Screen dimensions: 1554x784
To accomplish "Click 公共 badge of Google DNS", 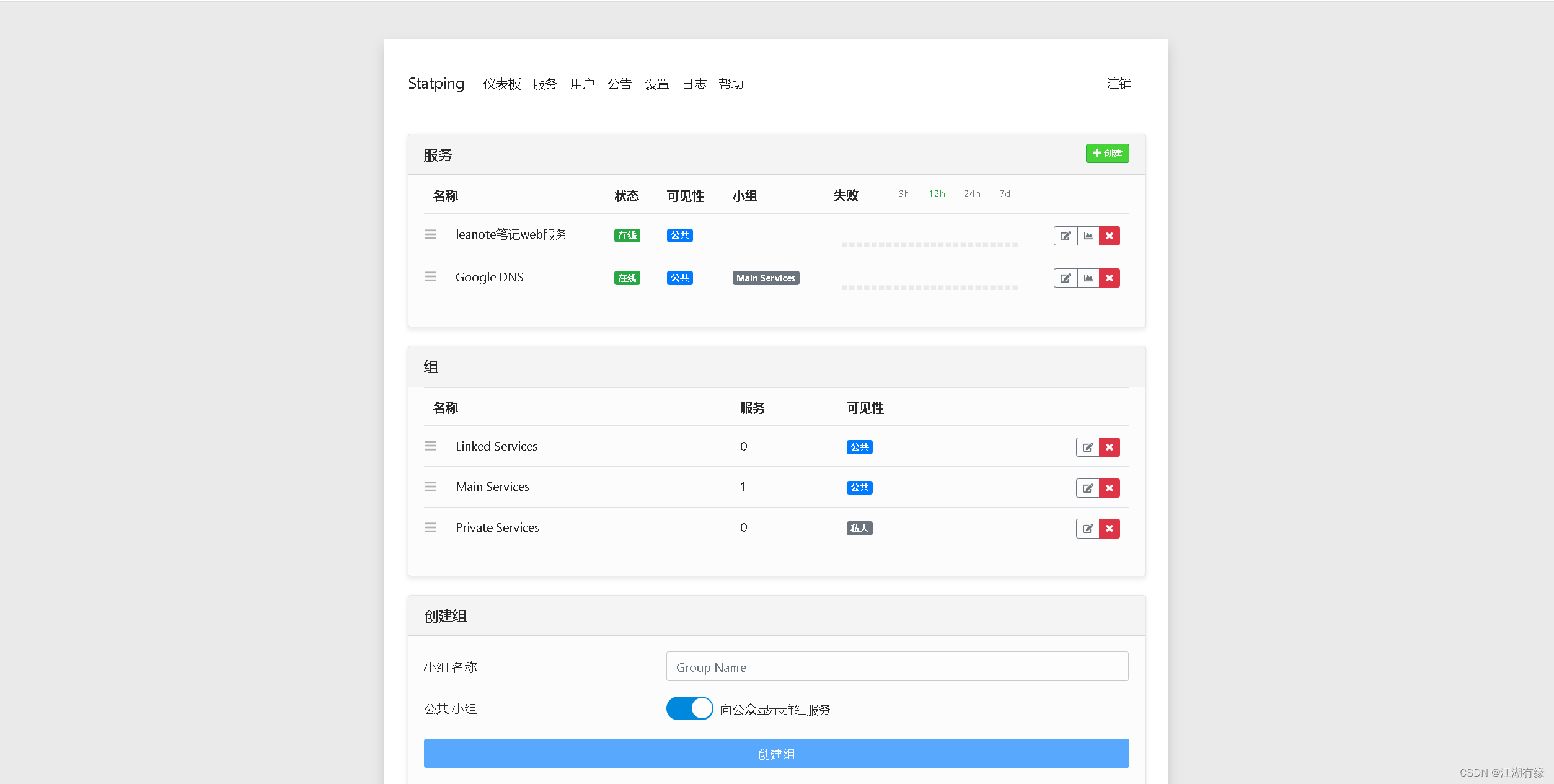I will 679,278.
